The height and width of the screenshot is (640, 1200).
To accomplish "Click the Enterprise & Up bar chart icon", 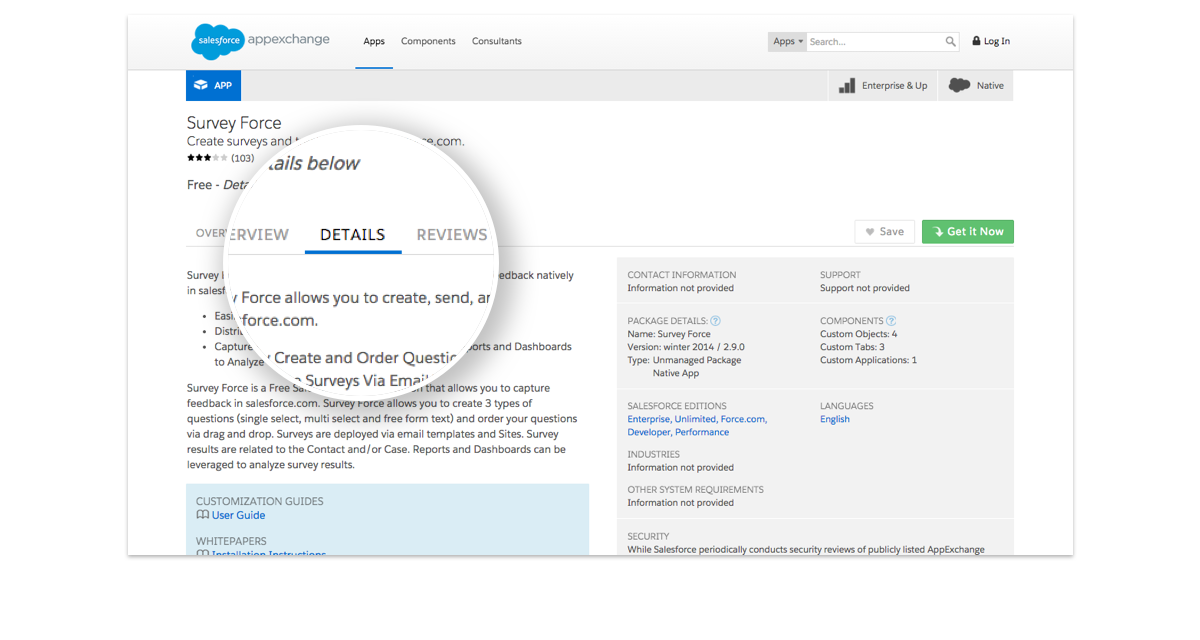I will (x=847, y=86).
